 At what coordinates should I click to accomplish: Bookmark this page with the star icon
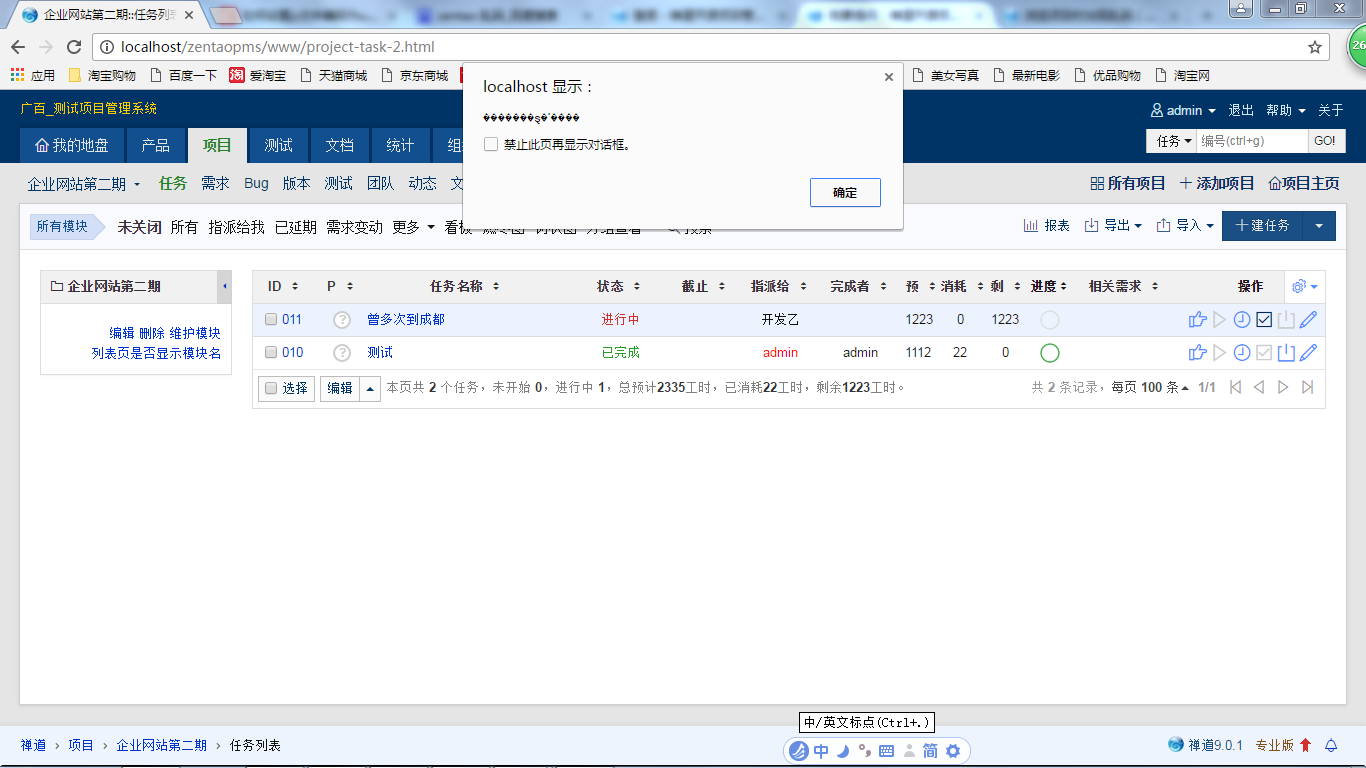1315,47
